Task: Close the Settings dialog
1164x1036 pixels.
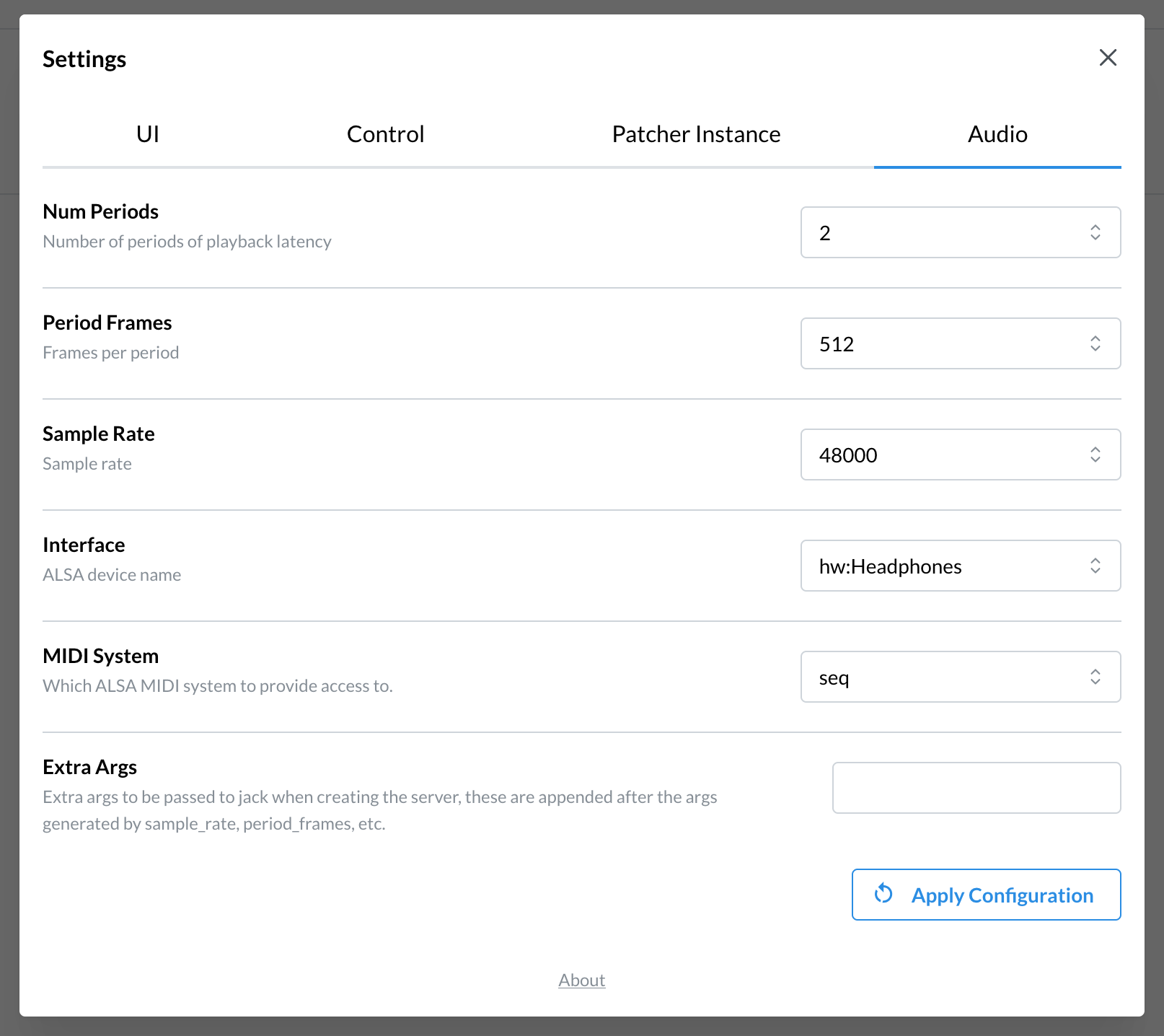Action: (1108, 58)
